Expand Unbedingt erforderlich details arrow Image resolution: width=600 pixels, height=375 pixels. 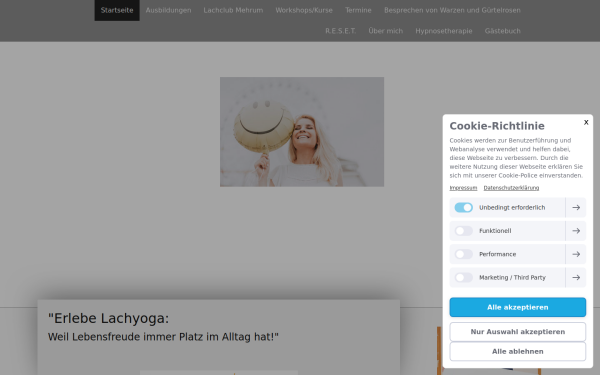pos(576,207)
